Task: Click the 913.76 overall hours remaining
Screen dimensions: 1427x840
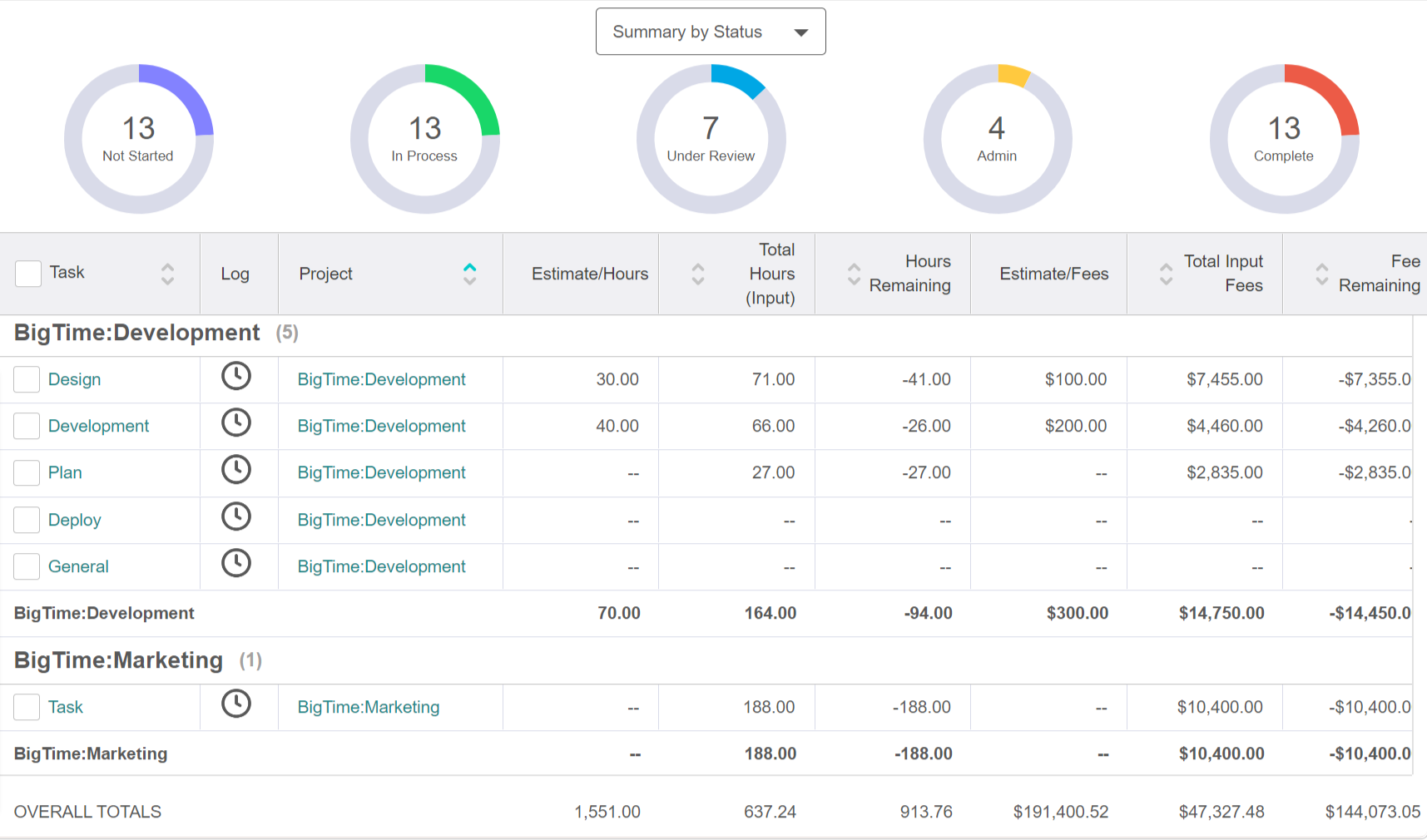Action: tap(926, 812)
